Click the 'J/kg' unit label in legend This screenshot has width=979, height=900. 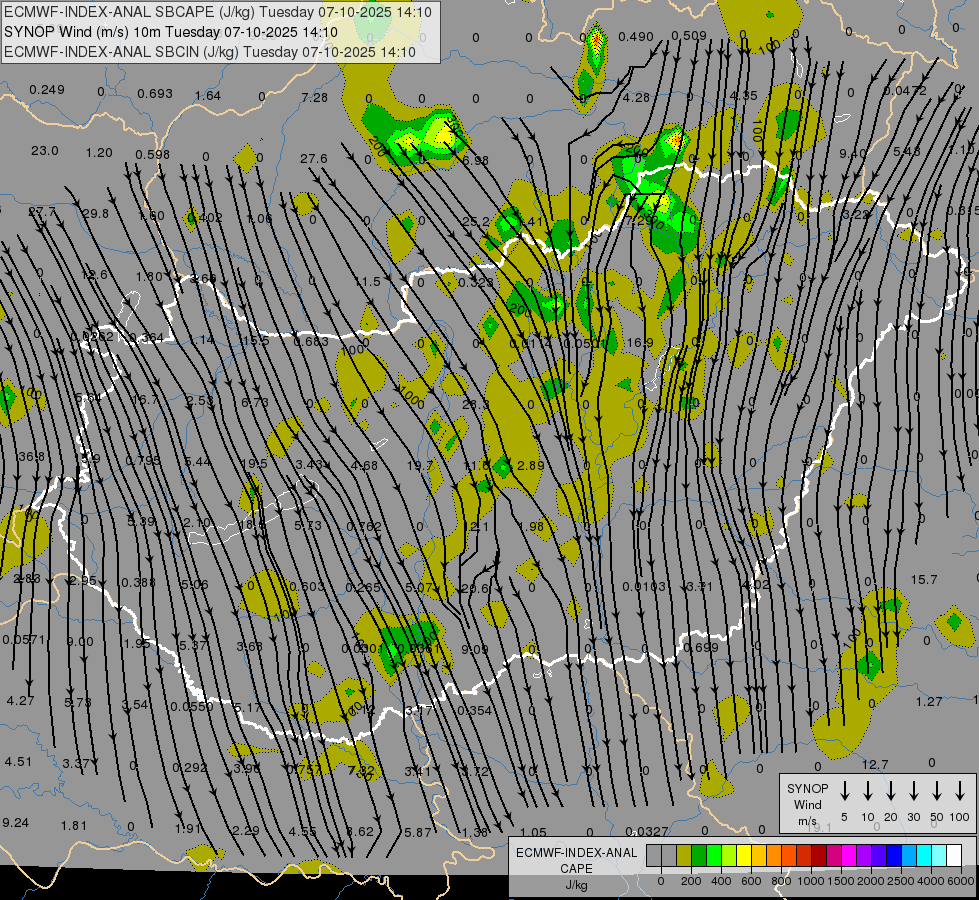576,885
